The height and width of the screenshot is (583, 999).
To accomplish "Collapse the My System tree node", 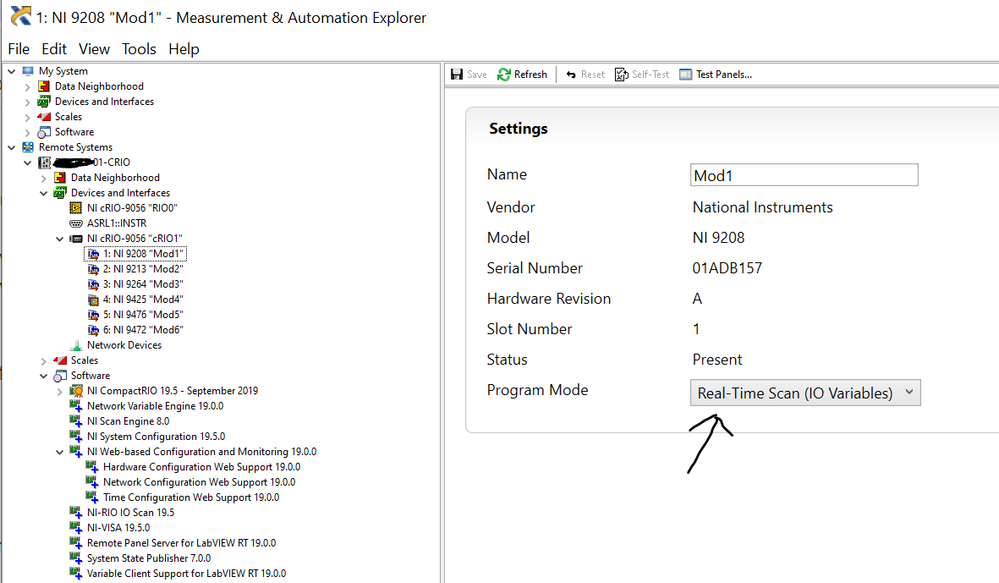I will (11, 71).
